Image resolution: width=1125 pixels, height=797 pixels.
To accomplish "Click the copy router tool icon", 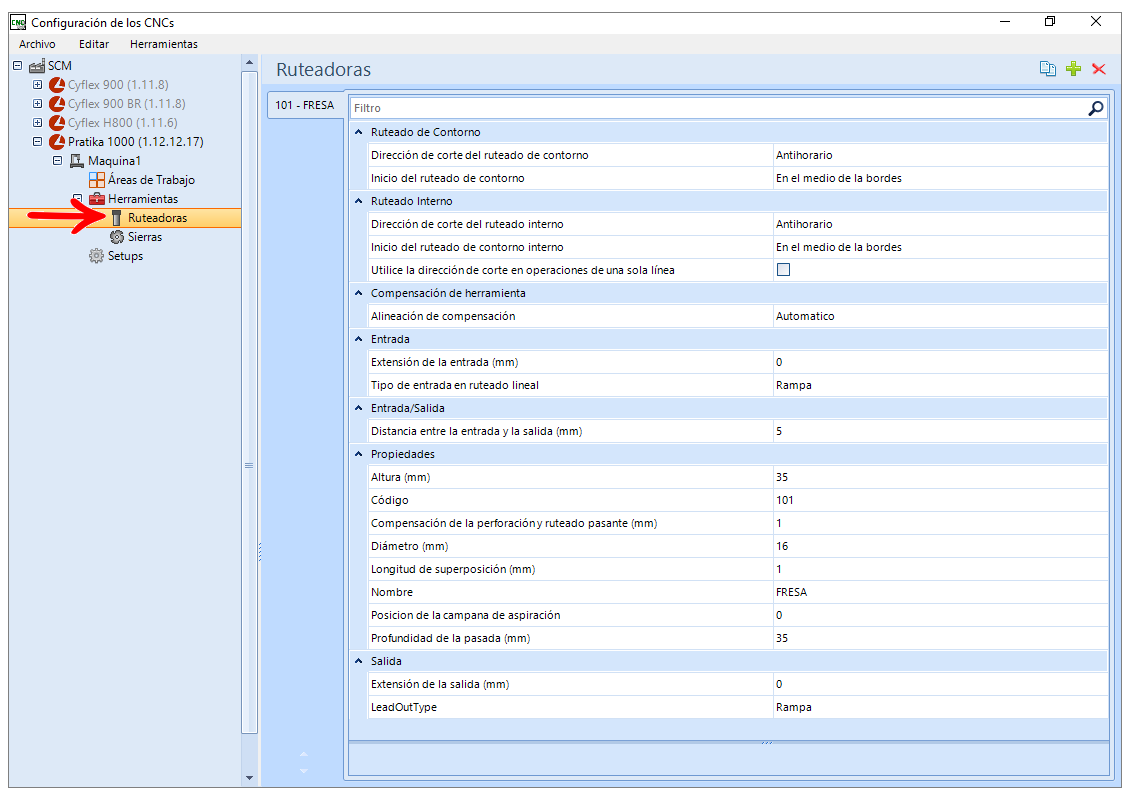I will coord(1048,69).
